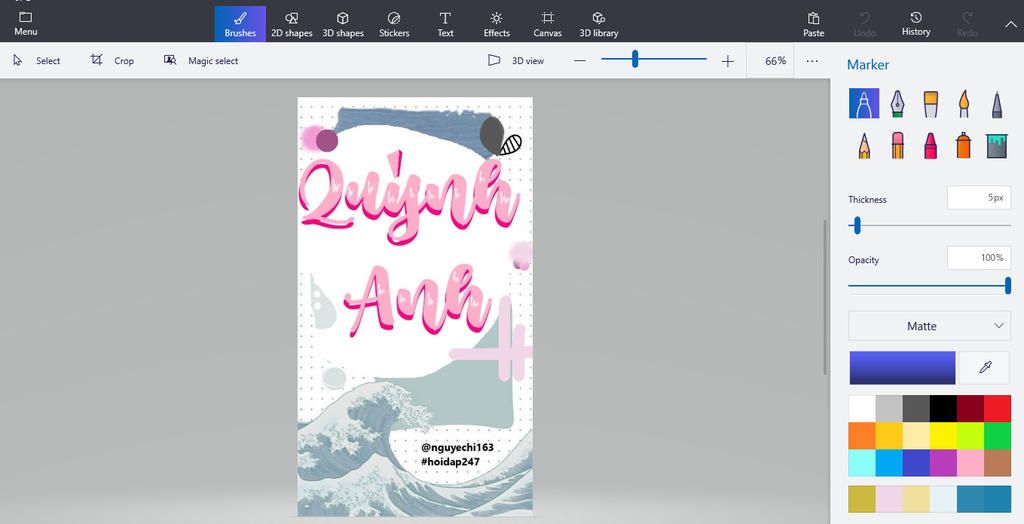Open the History panel
Viewport: 1024px width, 524px height.
pos(916,24)
